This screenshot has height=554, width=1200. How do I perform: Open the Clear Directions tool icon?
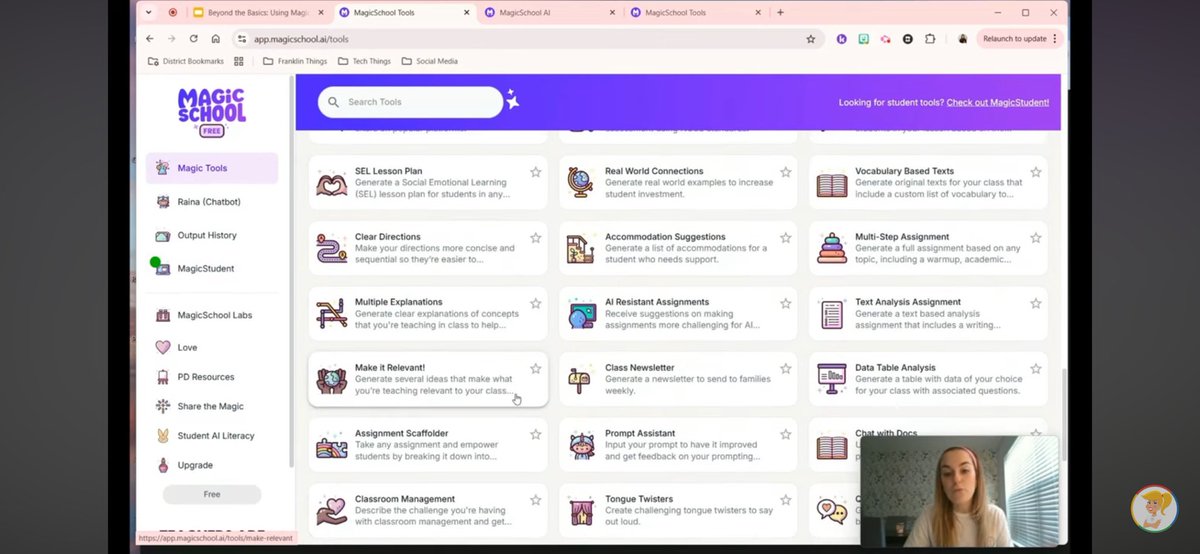pyautogui.click(x=332, y=248)
